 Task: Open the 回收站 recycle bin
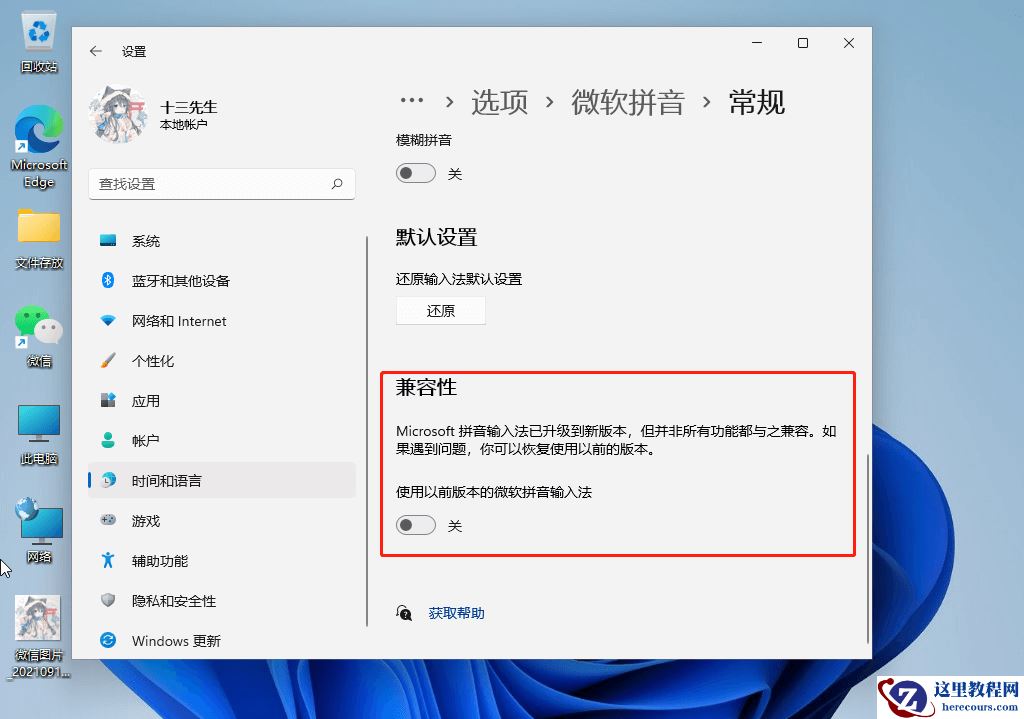pos(38,30)
